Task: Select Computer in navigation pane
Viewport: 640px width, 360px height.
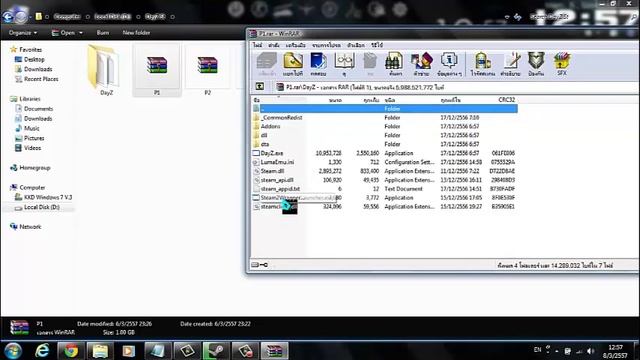Action: click(x=32, y=188)
